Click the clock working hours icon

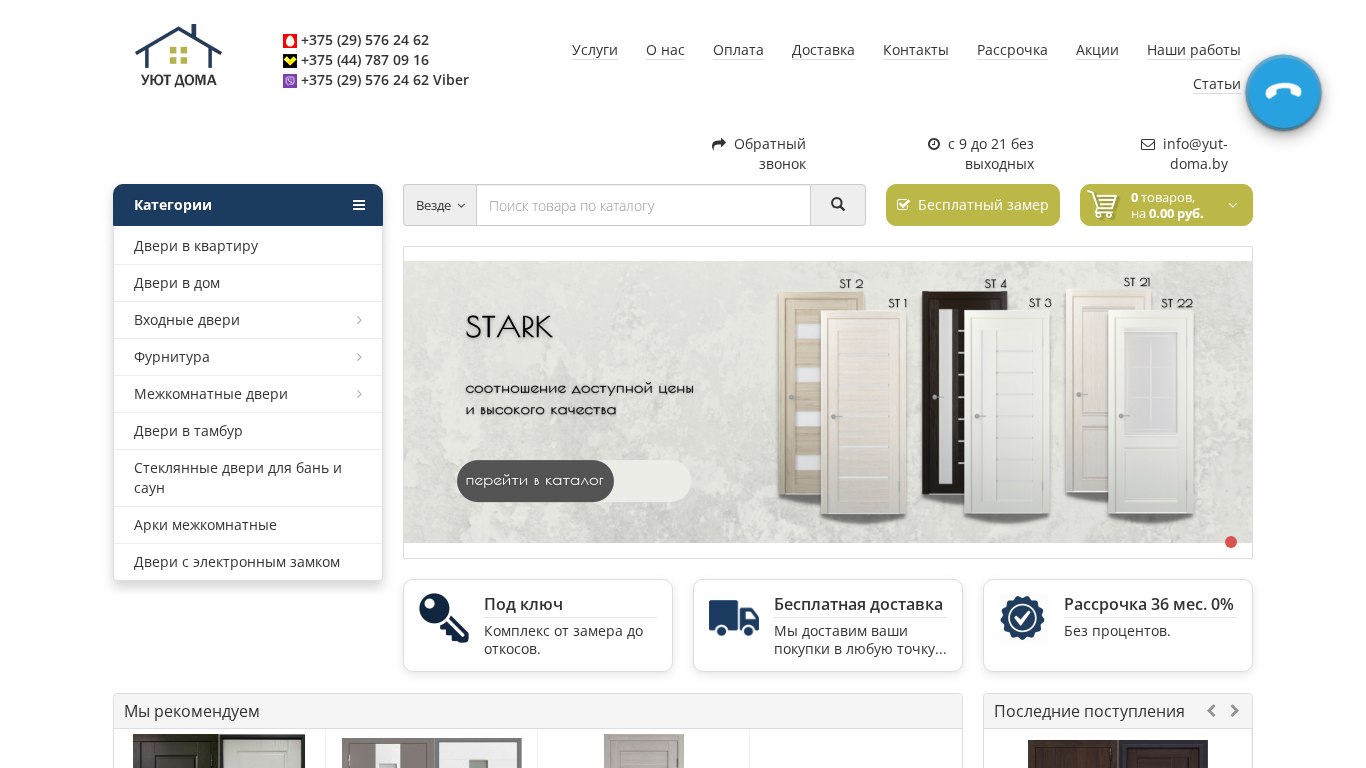[x=934, y=144]
